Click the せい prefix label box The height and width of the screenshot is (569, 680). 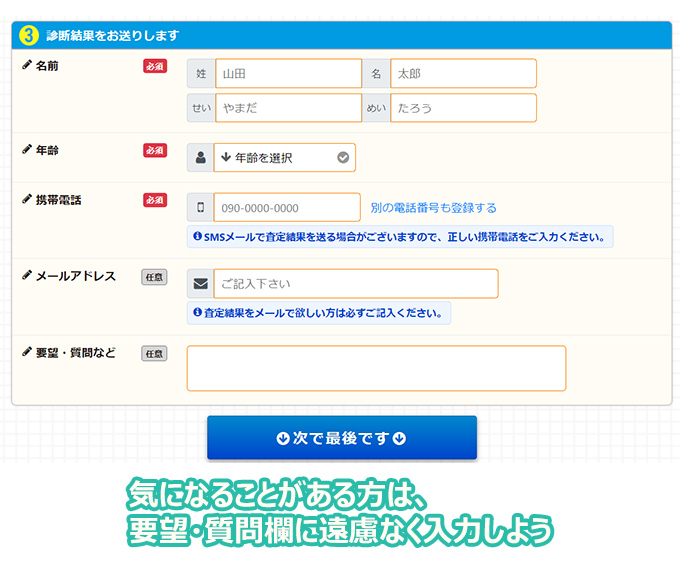[201, 108]
